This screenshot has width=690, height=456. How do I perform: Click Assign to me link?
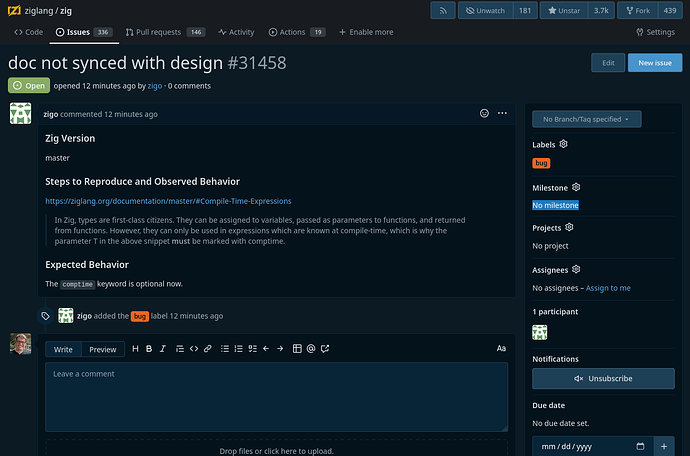coord(608,288)
